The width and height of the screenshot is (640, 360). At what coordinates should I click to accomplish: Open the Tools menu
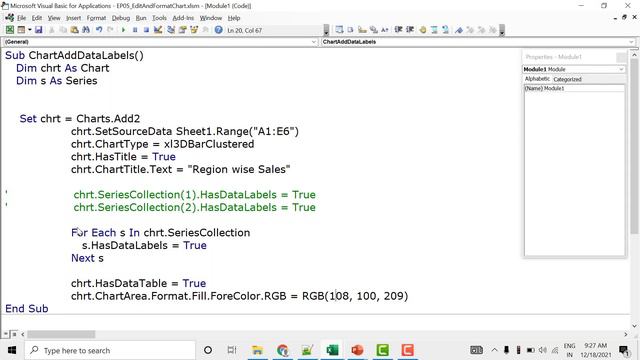click(x=159, y=18)
